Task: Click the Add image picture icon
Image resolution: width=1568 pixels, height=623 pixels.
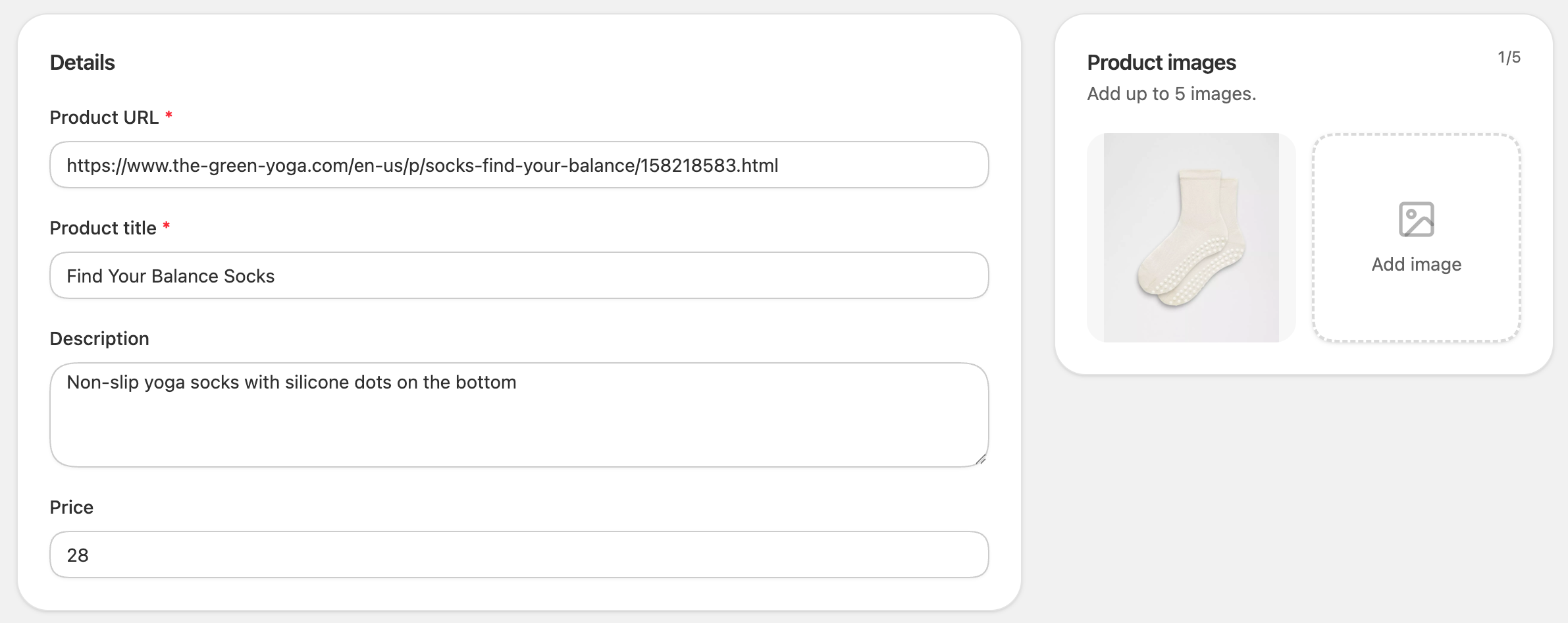Action: (x=1416, y=219)
